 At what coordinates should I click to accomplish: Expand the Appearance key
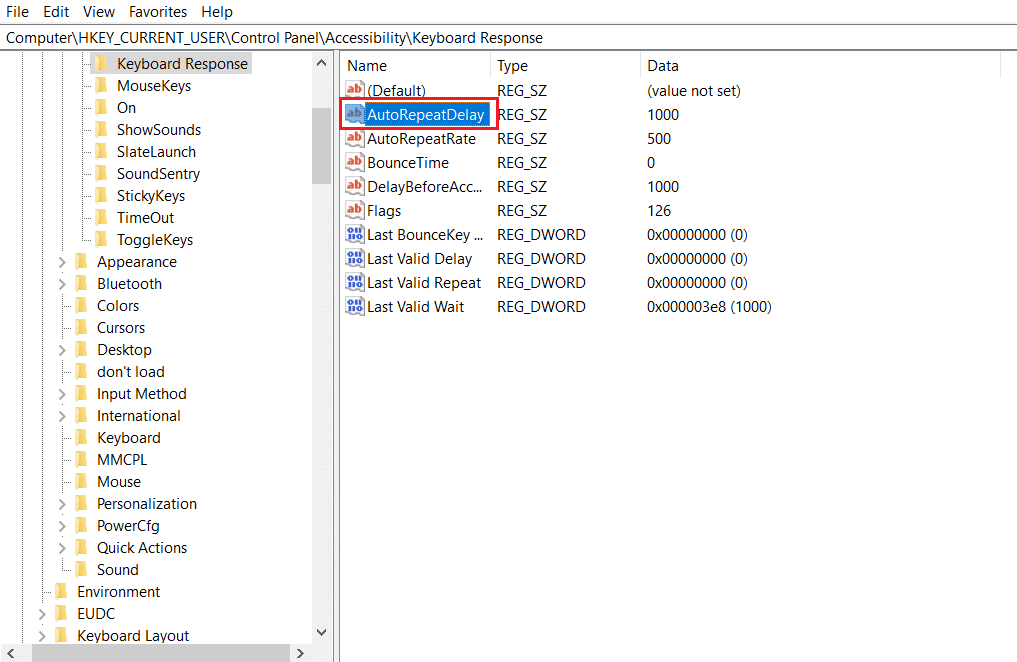(x=62, y=262)
